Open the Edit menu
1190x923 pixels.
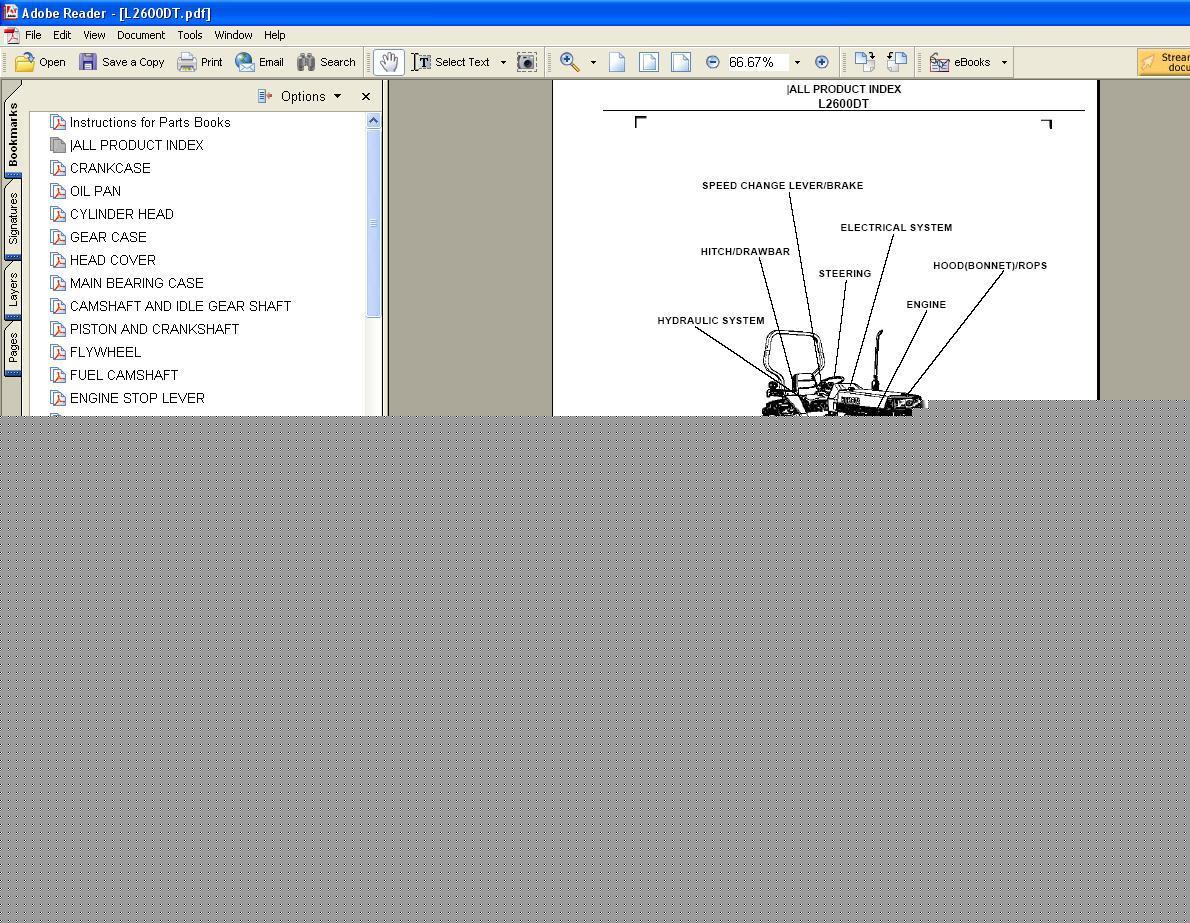[62, 35]
